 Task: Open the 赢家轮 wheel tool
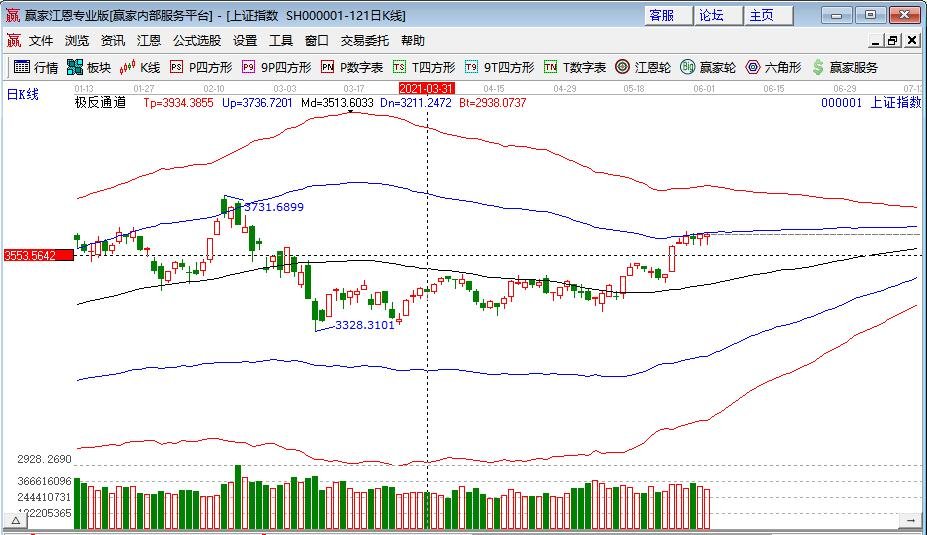pyautogui.click(x=708, y=67)
